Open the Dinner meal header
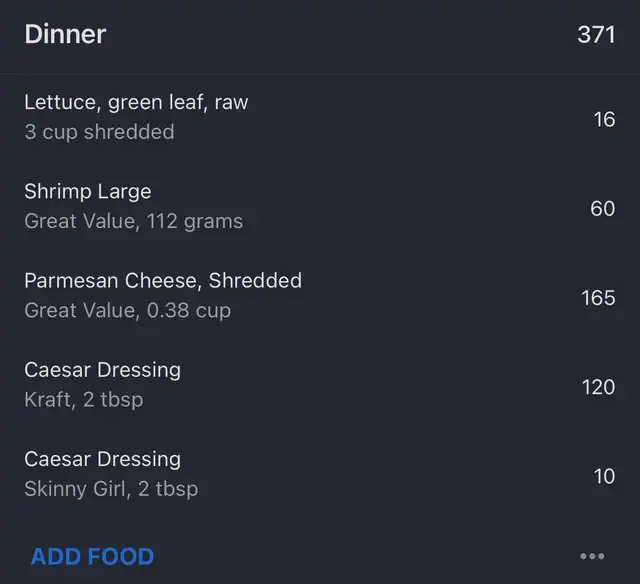Viewport: 640px width, 584px height. click(x=320, y=34)
